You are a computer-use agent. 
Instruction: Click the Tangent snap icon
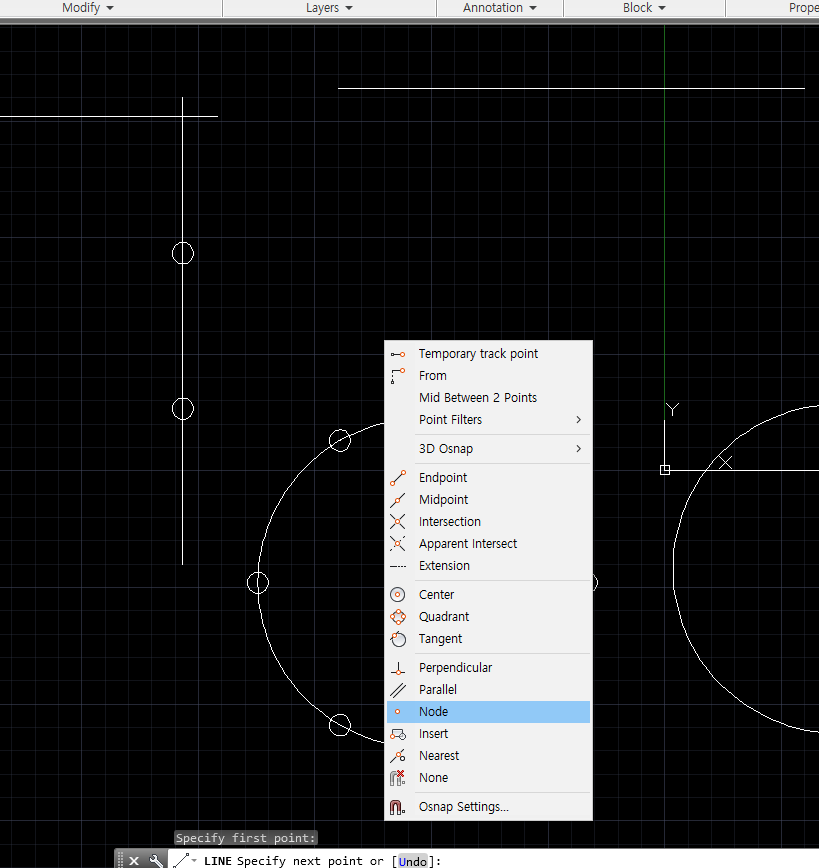[398, 639]
